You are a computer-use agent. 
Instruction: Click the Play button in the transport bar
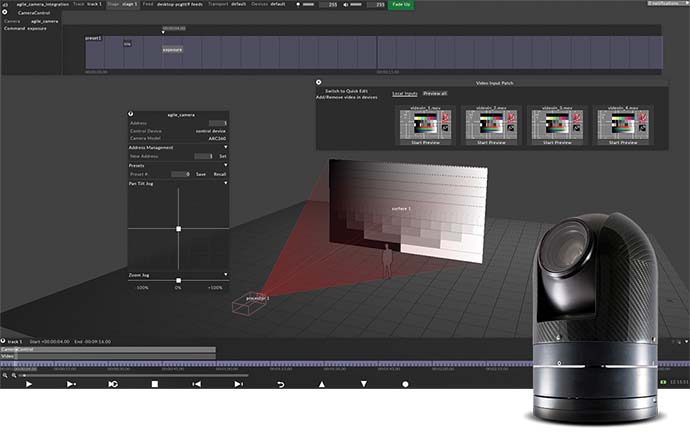pyautogui.click(x=29, y=384)
